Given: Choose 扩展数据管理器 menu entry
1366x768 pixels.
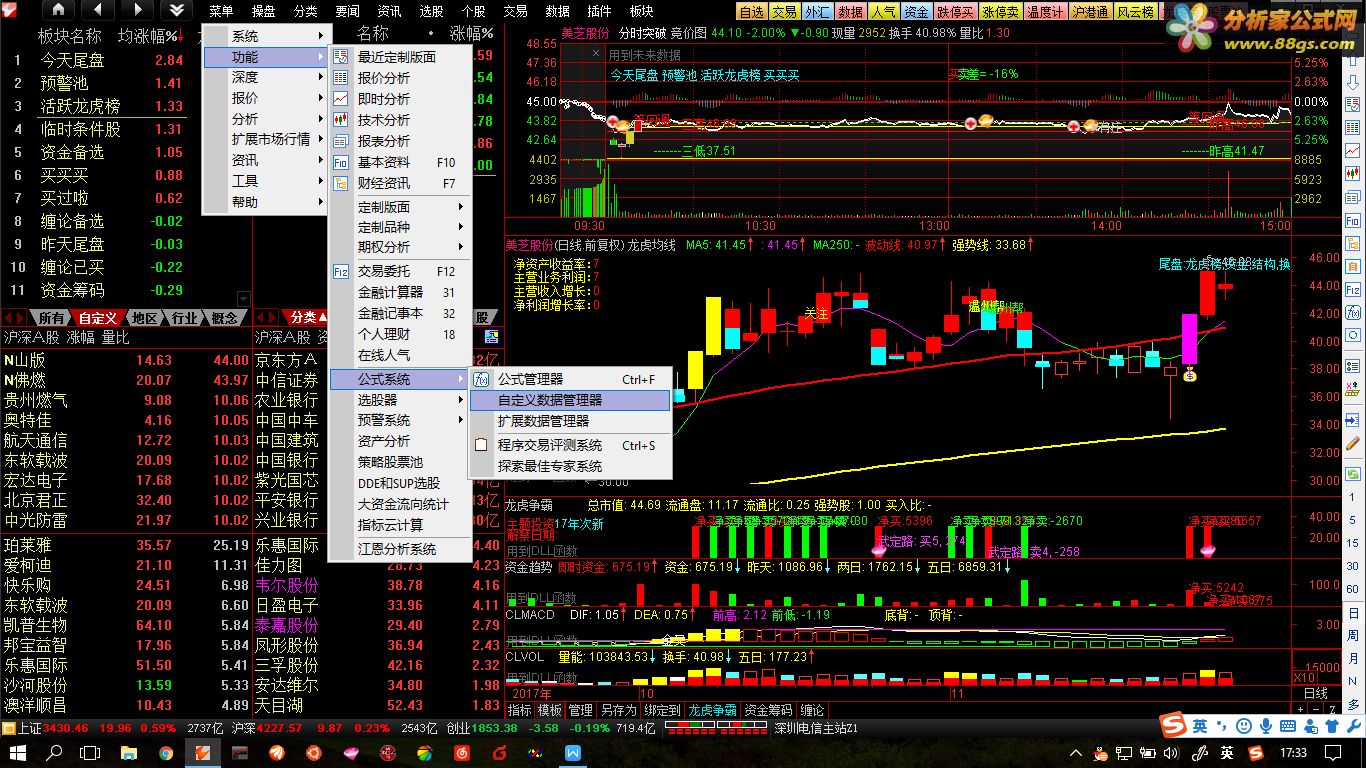Looking at the screenshot, I should pyautogui.click(x=569, y=421).
